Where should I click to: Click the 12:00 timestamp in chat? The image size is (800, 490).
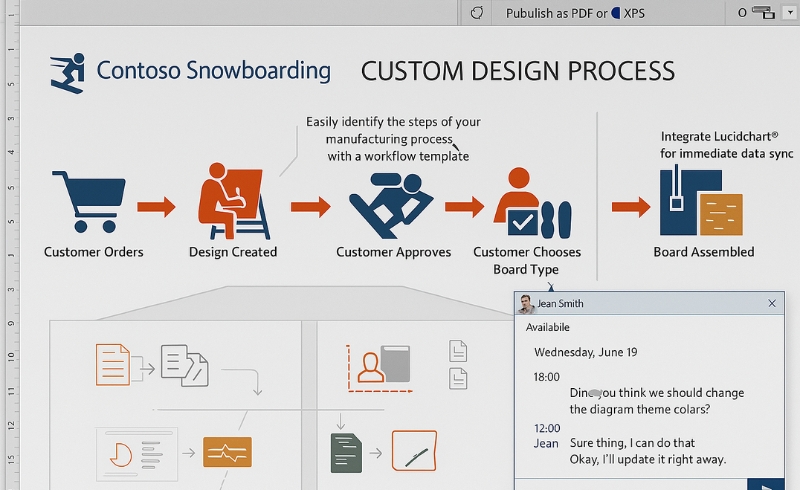point(547,428)
